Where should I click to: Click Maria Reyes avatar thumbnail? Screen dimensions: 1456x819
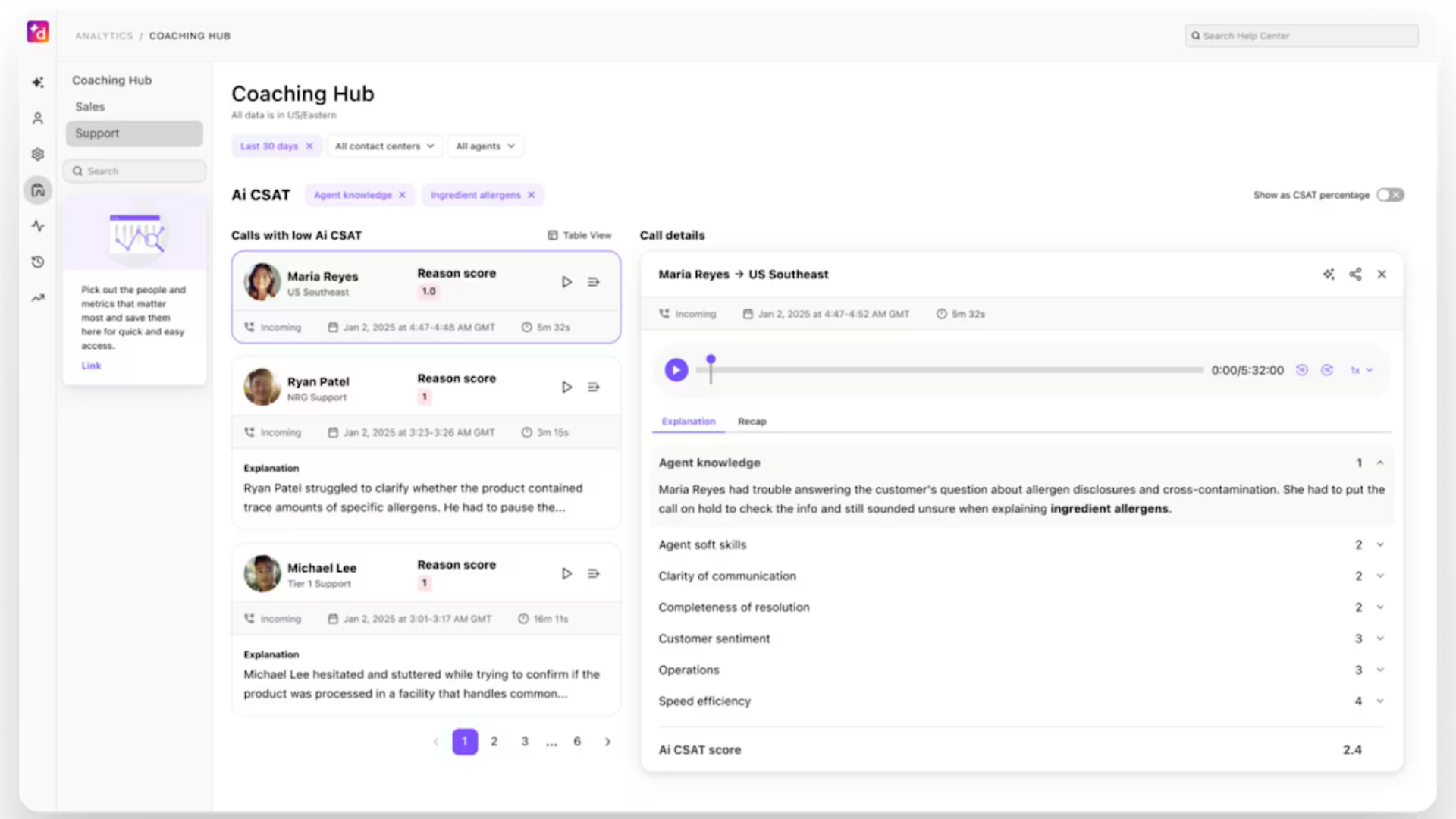pyautogui.click(x=262, y=282)
